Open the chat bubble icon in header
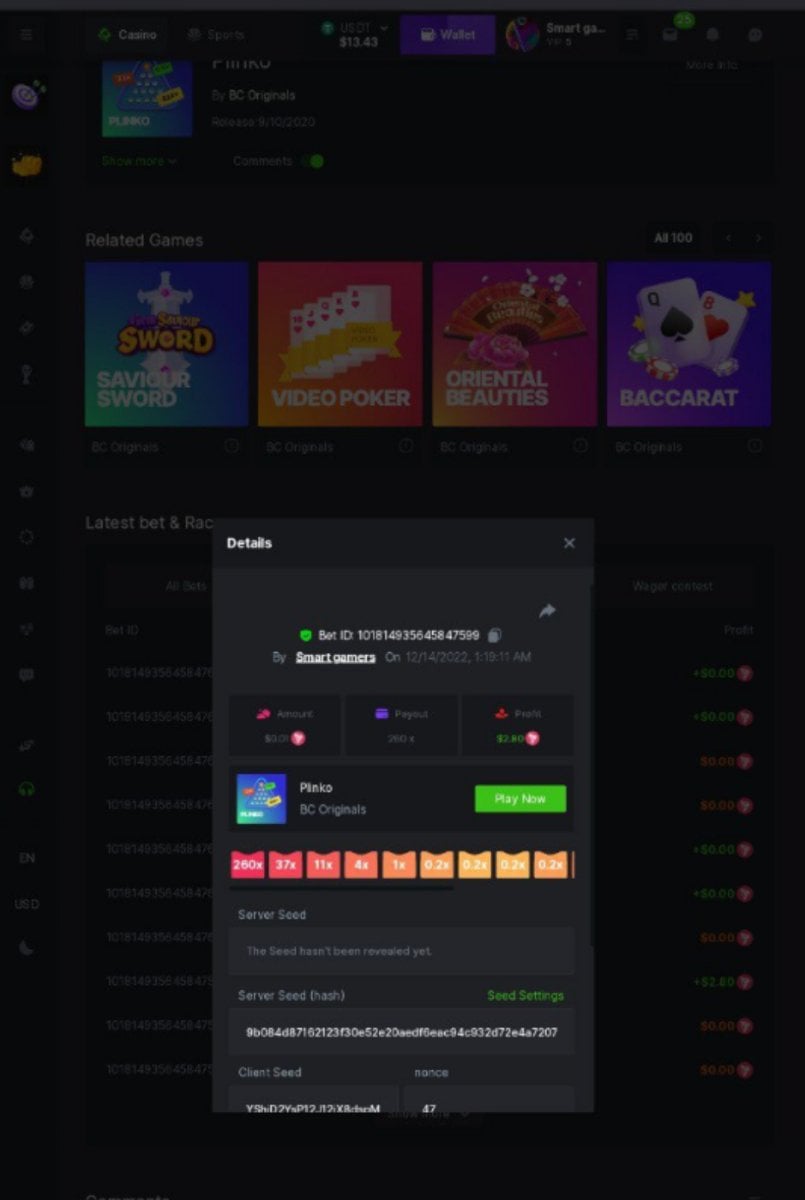This screenshot has width=805, height=1200. tap(755, 35)
